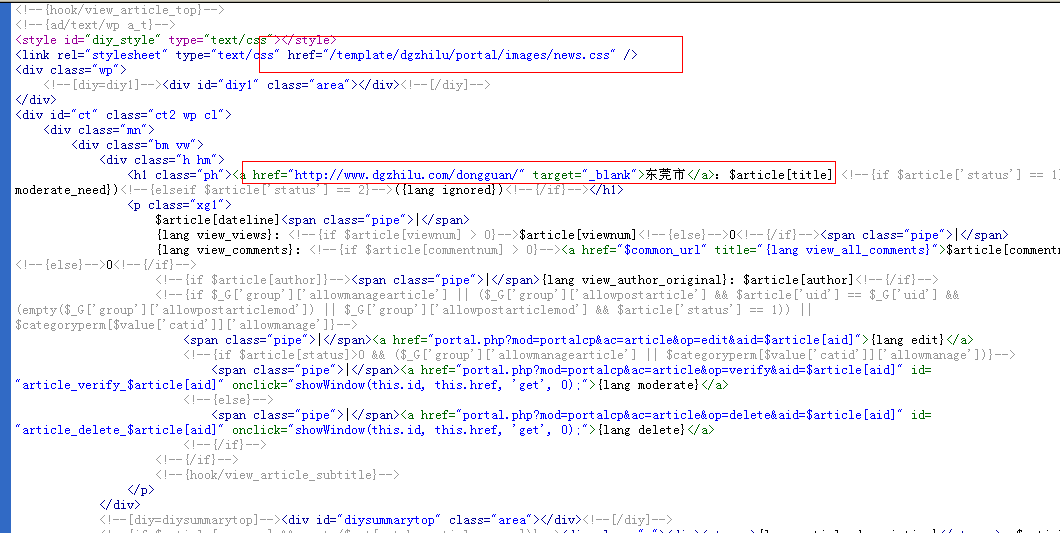Viewport: 1060px width, 533px height.
Task: Click the "article_verify_$article[aid]" id value
Action: point(120,385)
